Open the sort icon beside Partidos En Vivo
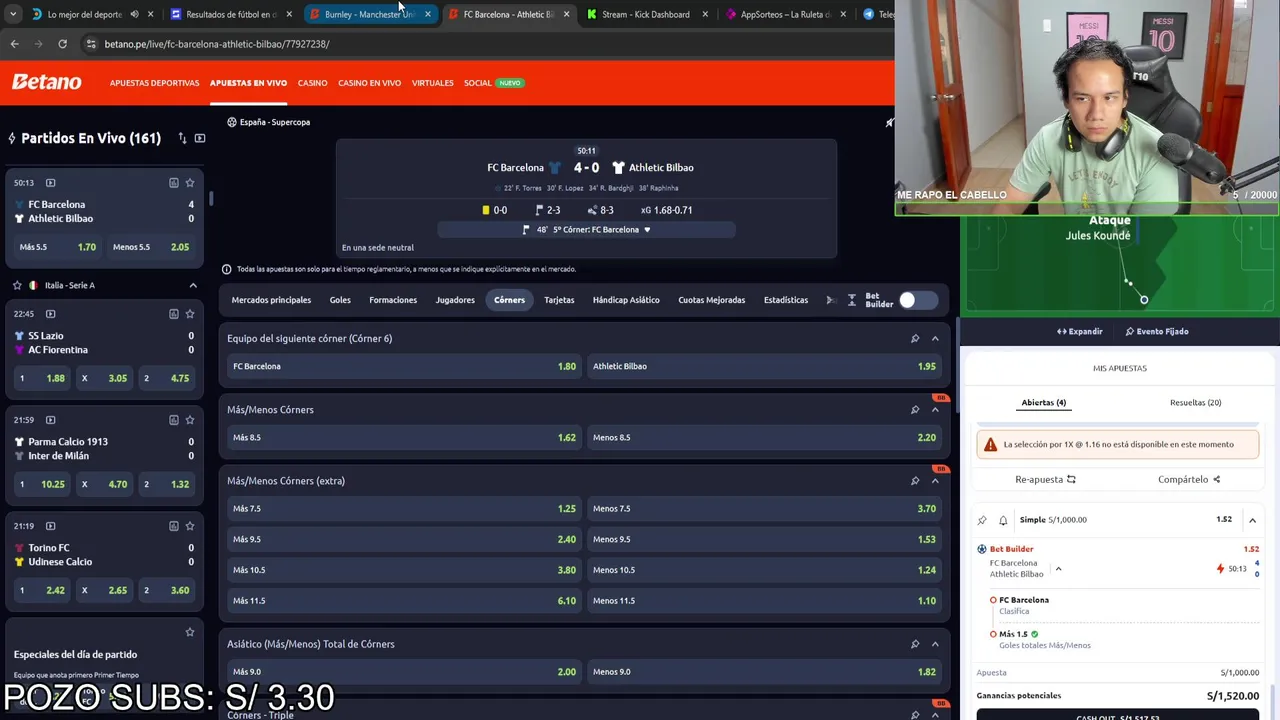The width and height of the screenshot is (1280, 720). point(182,138)
